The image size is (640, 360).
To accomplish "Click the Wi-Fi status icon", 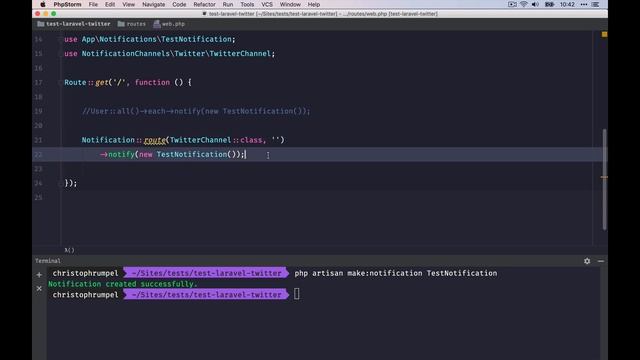I will (x=524, y=4).
